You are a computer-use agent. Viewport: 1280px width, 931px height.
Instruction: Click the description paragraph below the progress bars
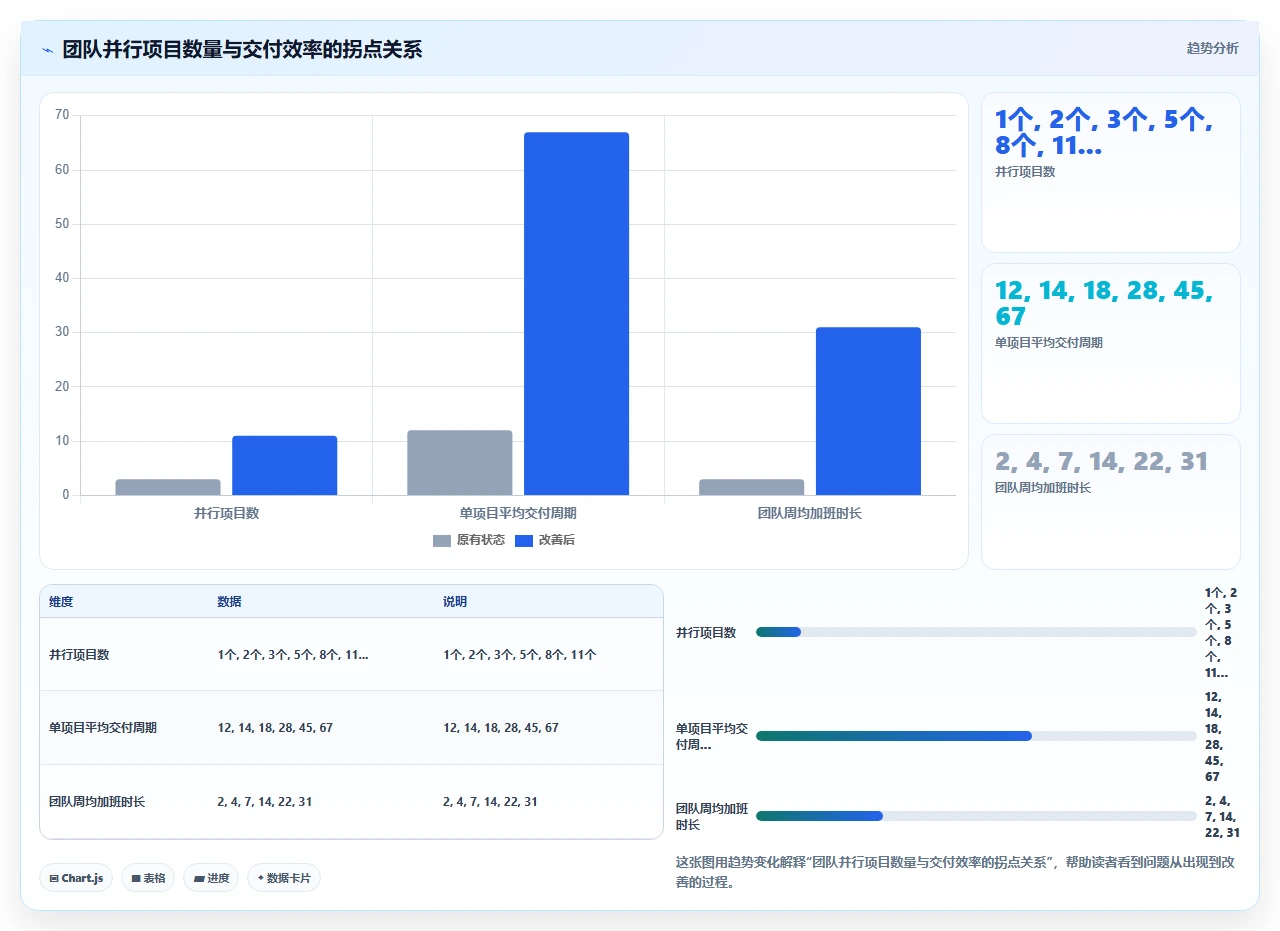pos(956,872)
